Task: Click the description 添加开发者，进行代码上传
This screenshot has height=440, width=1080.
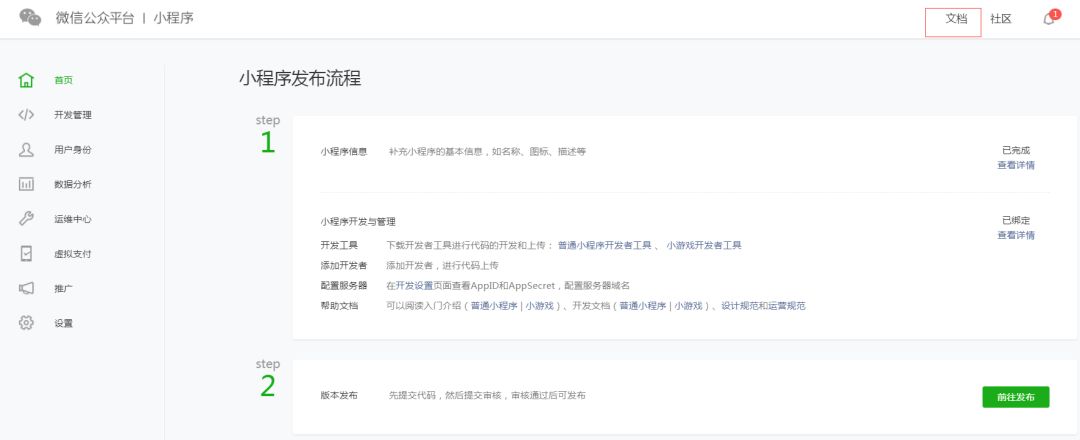Action: (442, 266)
